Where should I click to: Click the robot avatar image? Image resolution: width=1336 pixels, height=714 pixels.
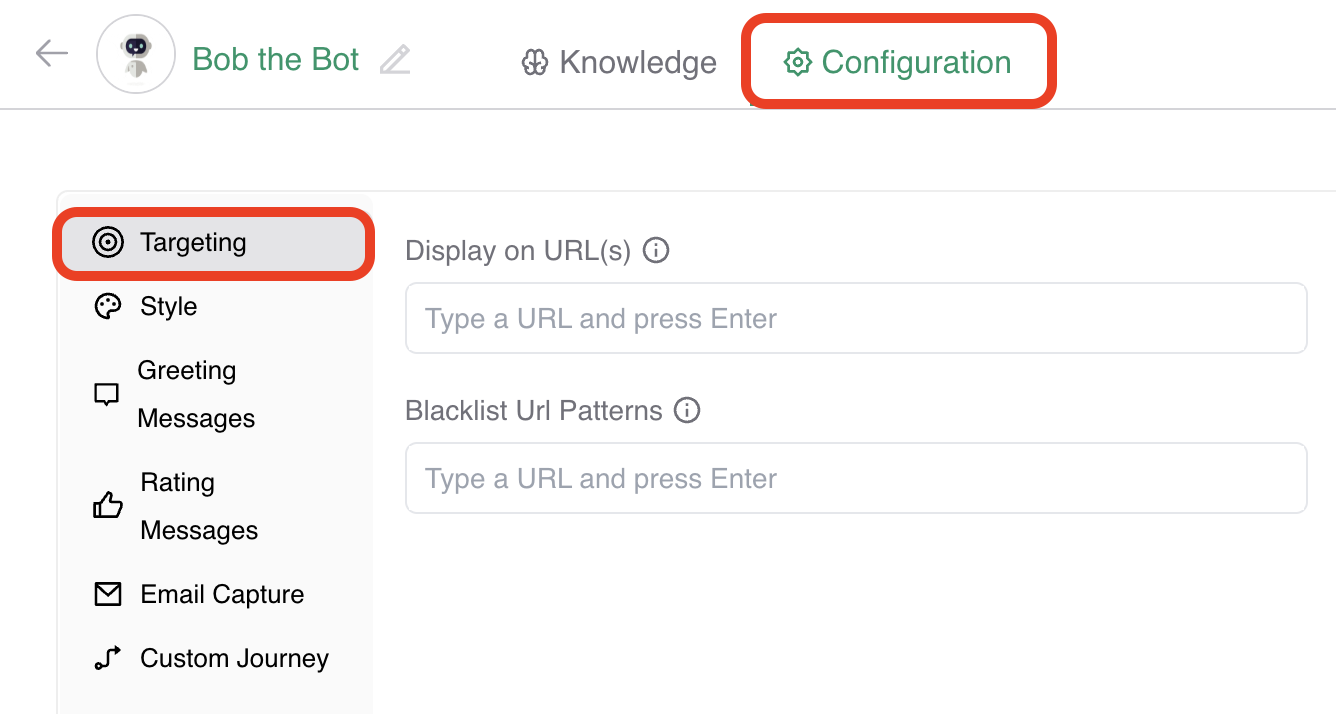[135, 55]
